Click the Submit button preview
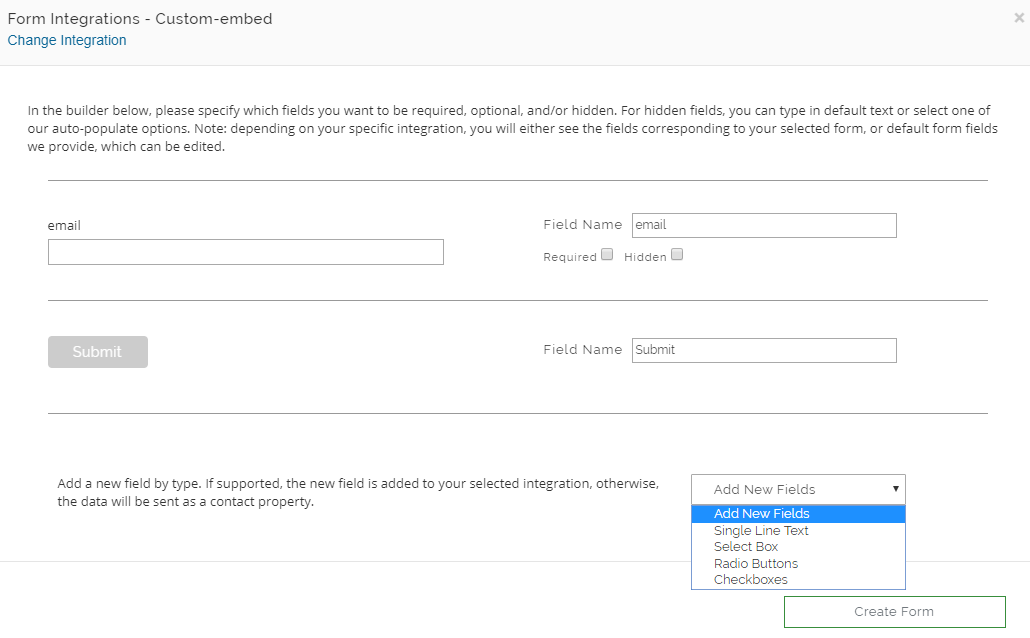 click(x=97, y=351)
